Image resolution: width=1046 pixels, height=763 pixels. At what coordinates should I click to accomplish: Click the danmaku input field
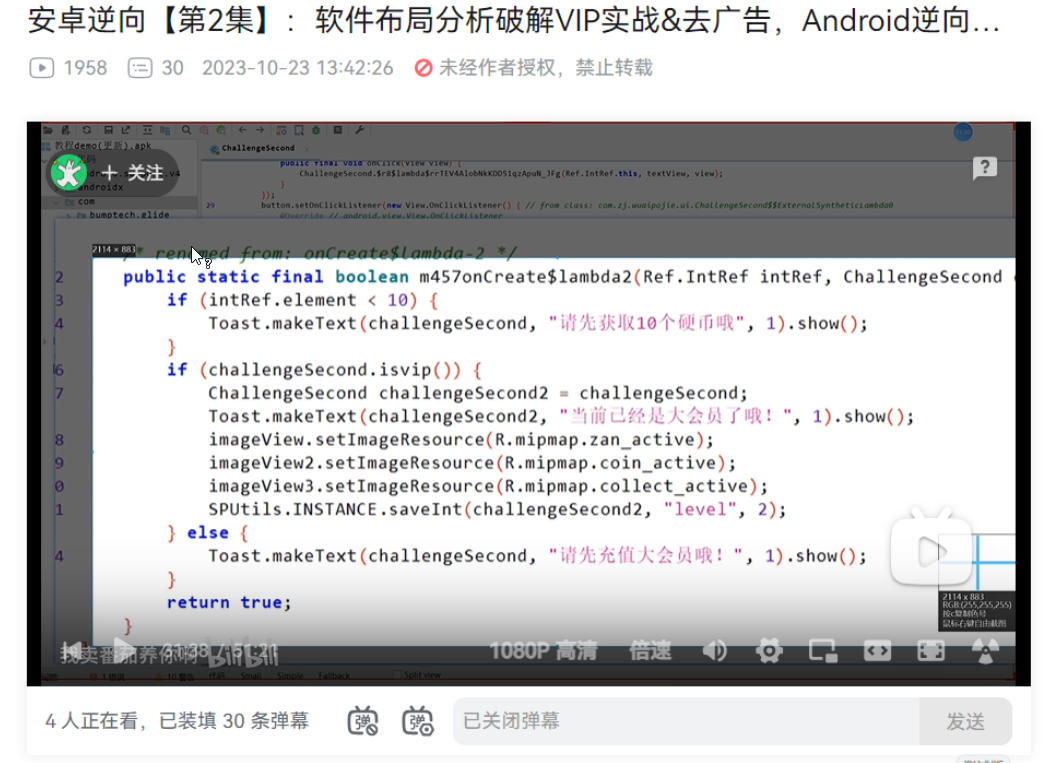coord(686,721)
